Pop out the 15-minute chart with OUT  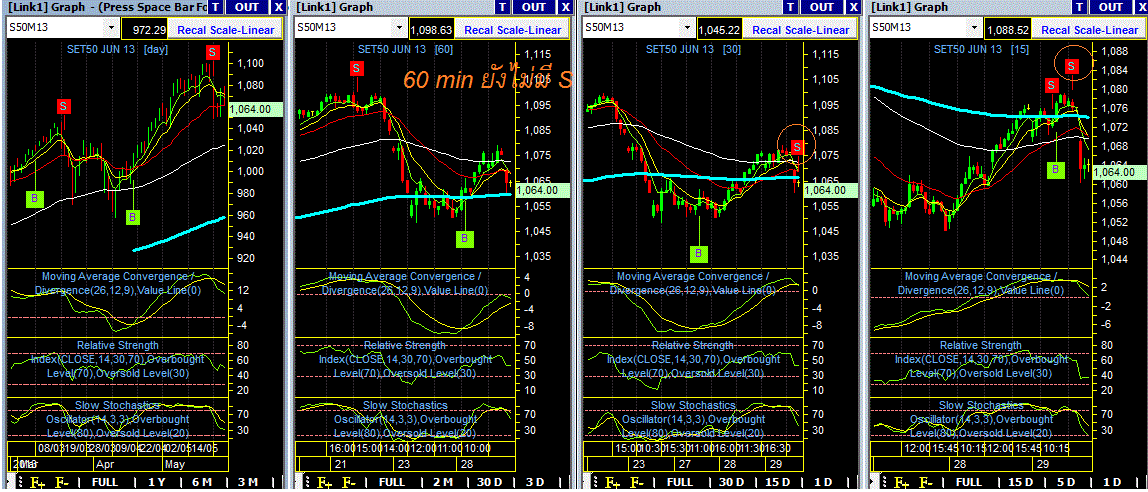1111,7
